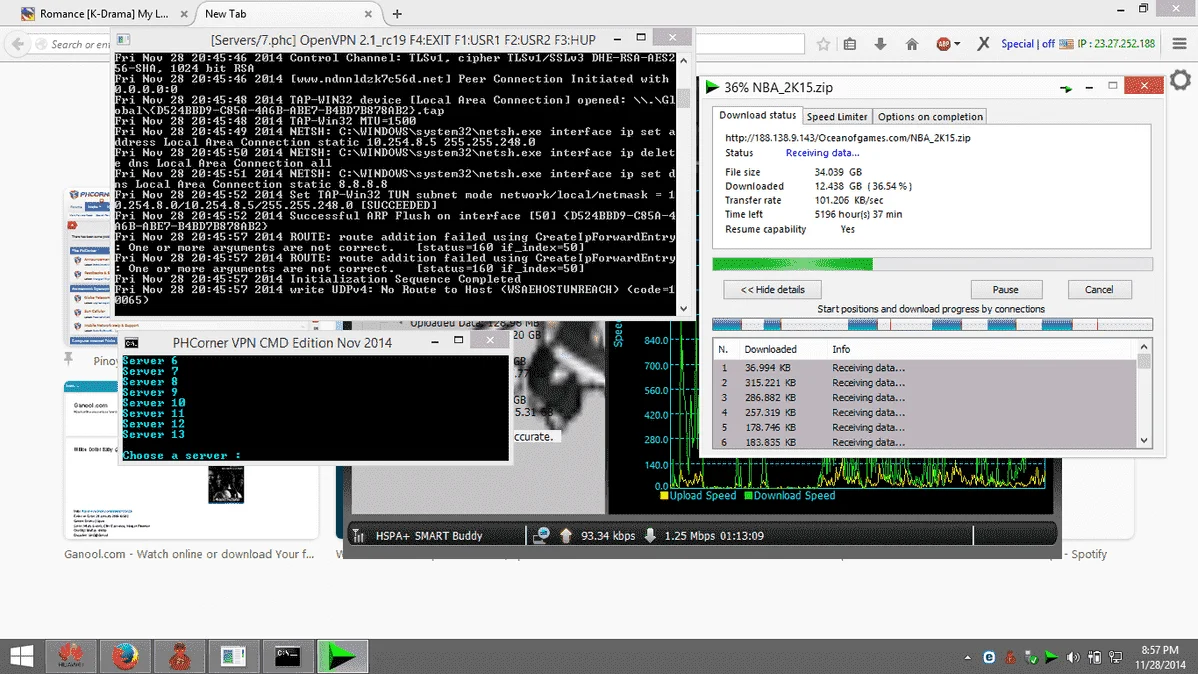The image size is (1198, 674).
Task: Click OpenVPN console scrollbar down arrow
Action: point(684,309)
